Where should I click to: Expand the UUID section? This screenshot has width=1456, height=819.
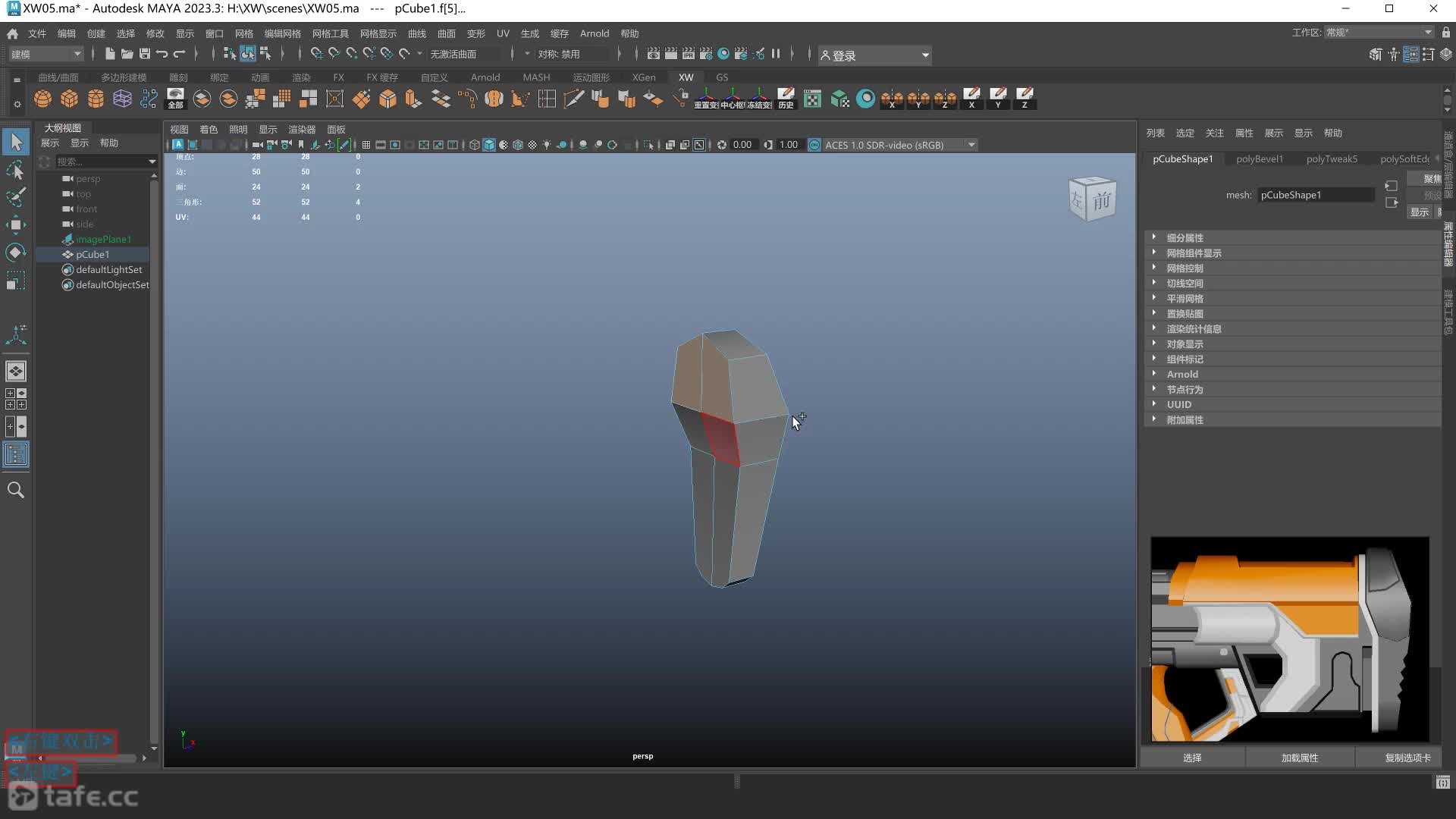coord(1292,404)
